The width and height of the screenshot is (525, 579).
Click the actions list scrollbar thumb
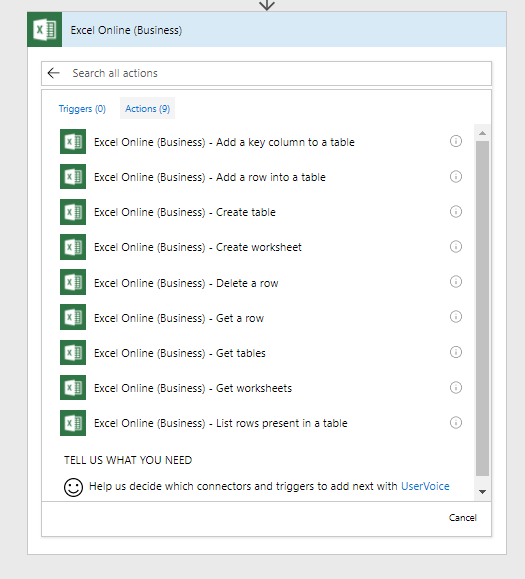click(x=482, y=308)
